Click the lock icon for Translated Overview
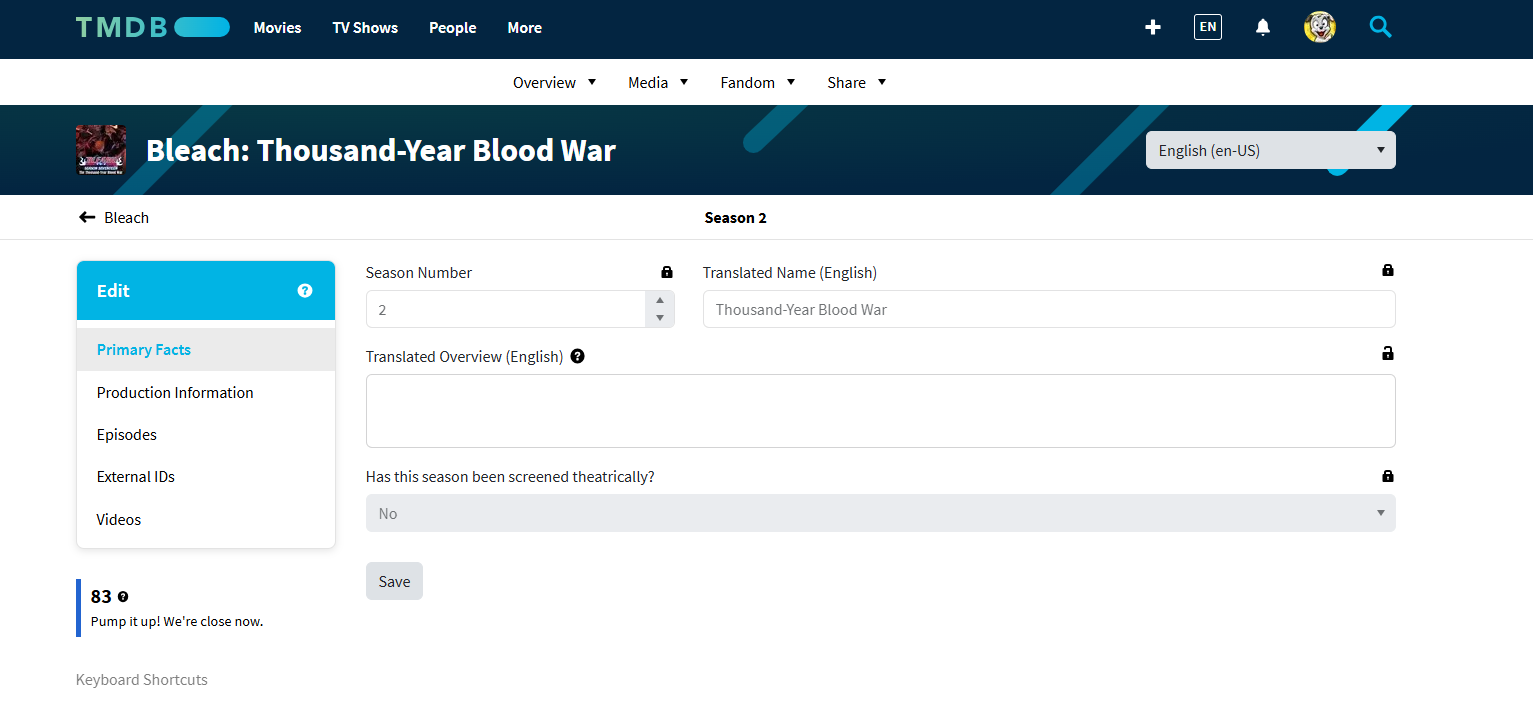The width and height of the screenshot is (1533, 712). [1388, 353]
